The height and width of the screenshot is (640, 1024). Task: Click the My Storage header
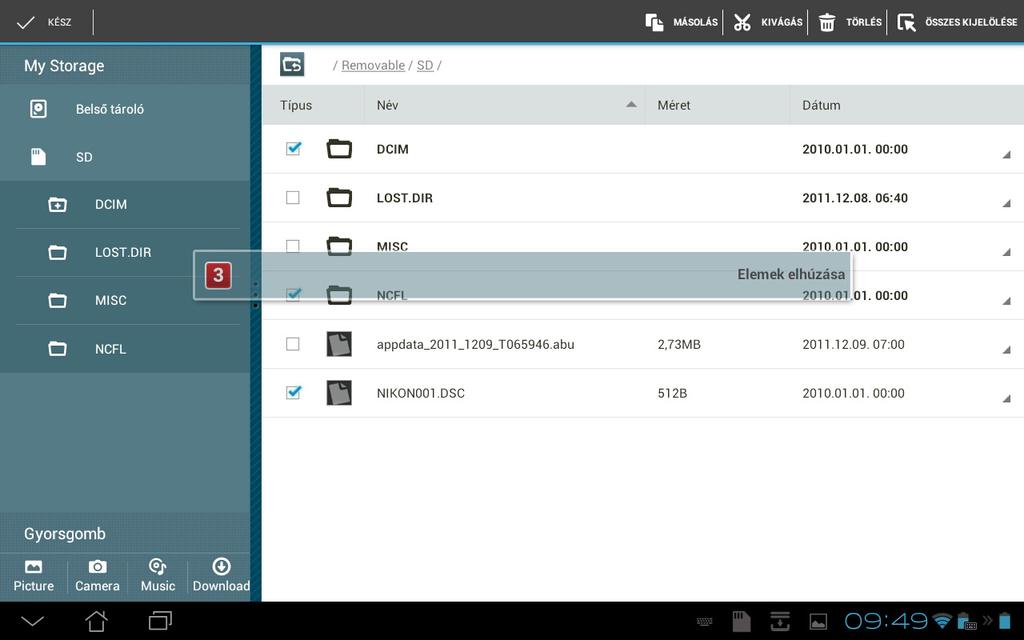[64, 66]
